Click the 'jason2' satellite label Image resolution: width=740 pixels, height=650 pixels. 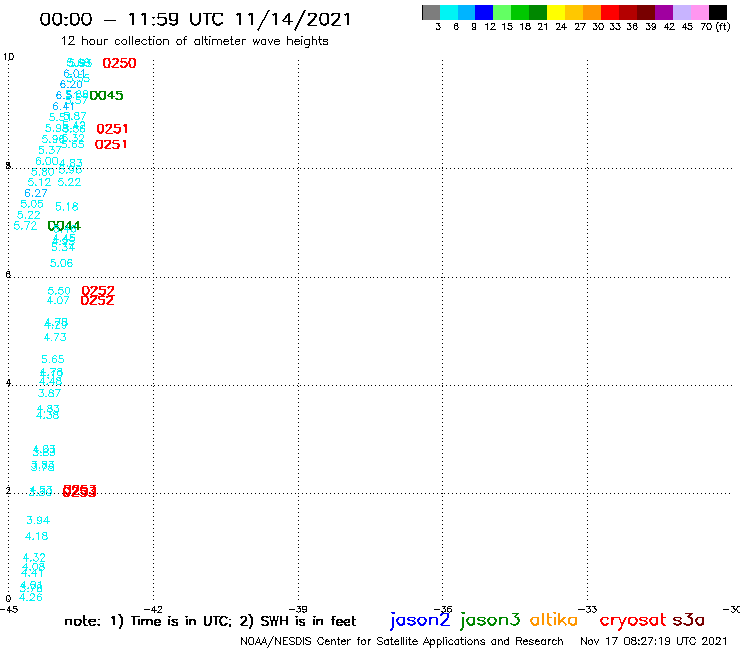(420, 620)
